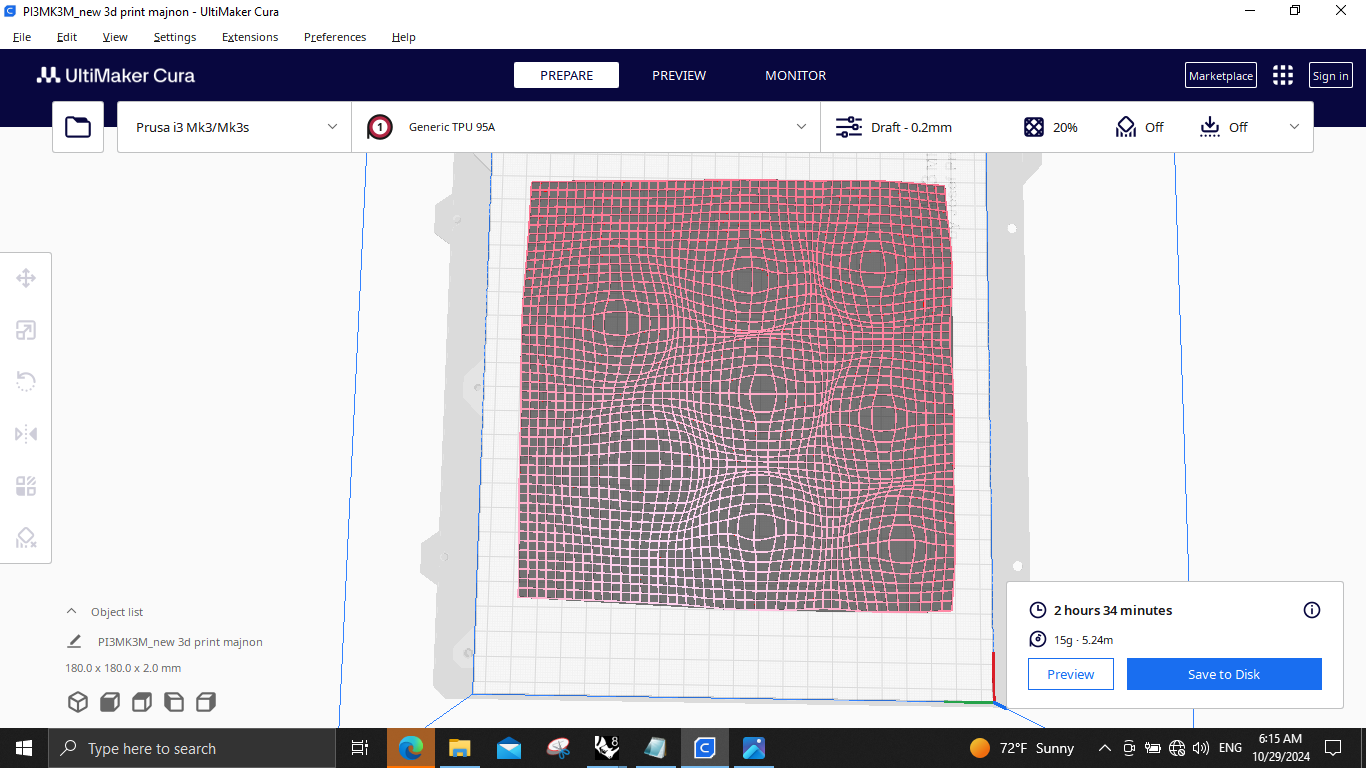Switch to top view cube
This screenshot has width=1366, height=768.
point(142,702)
